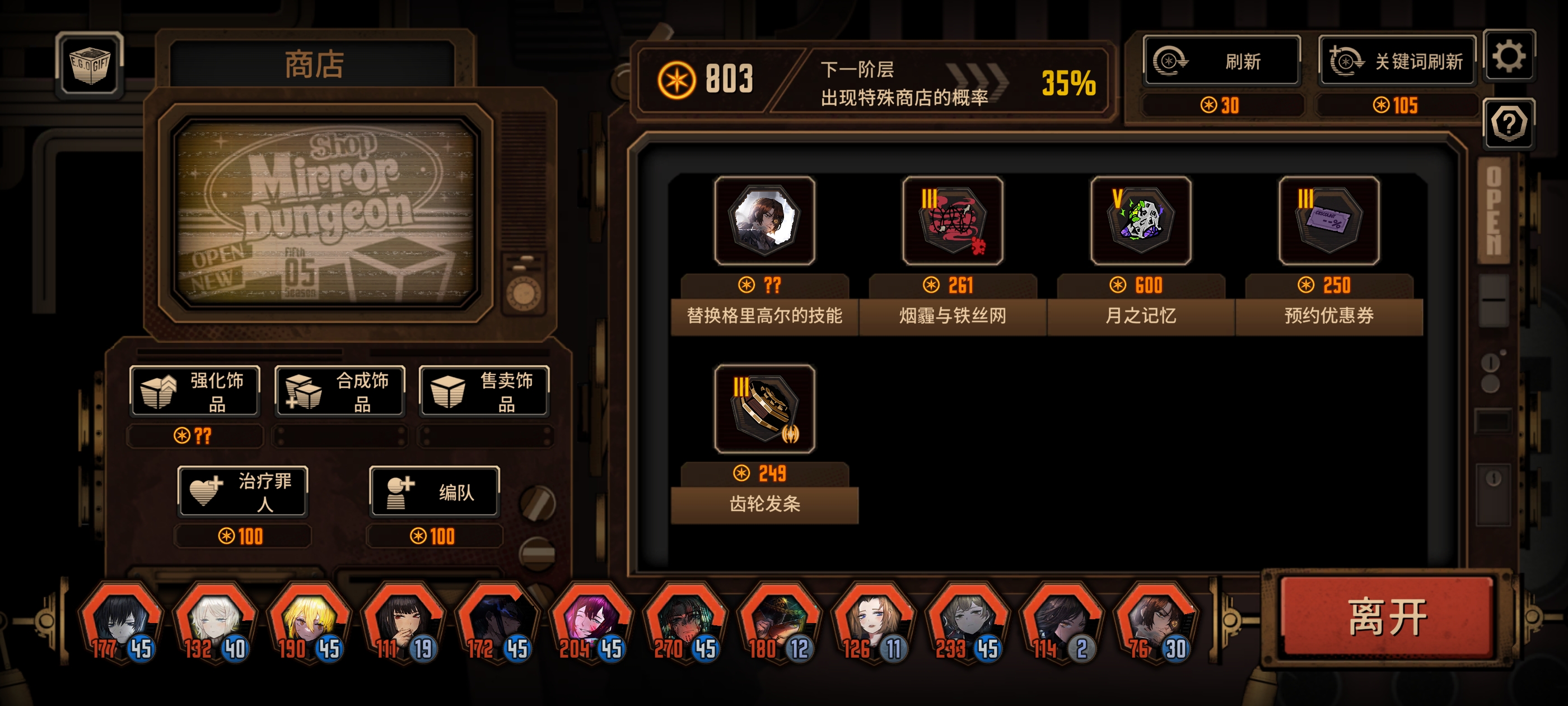Open the E.G.O Gift box icon
The width and height of the screenshot is (1568, 706).
pyautogui.click(x=90, y=64)
